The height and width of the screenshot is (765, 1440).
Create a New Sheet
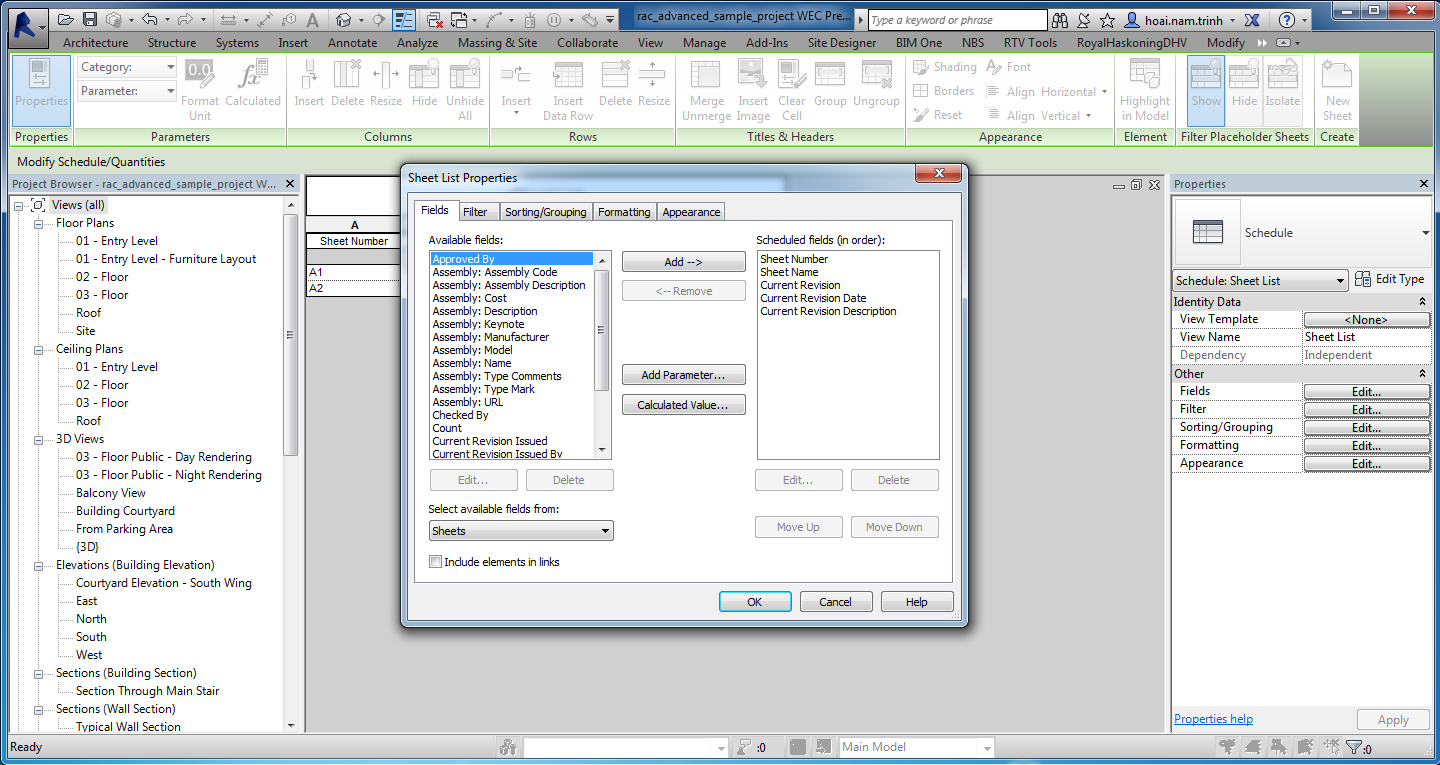pyautogui.click(x=1336, y=90)
